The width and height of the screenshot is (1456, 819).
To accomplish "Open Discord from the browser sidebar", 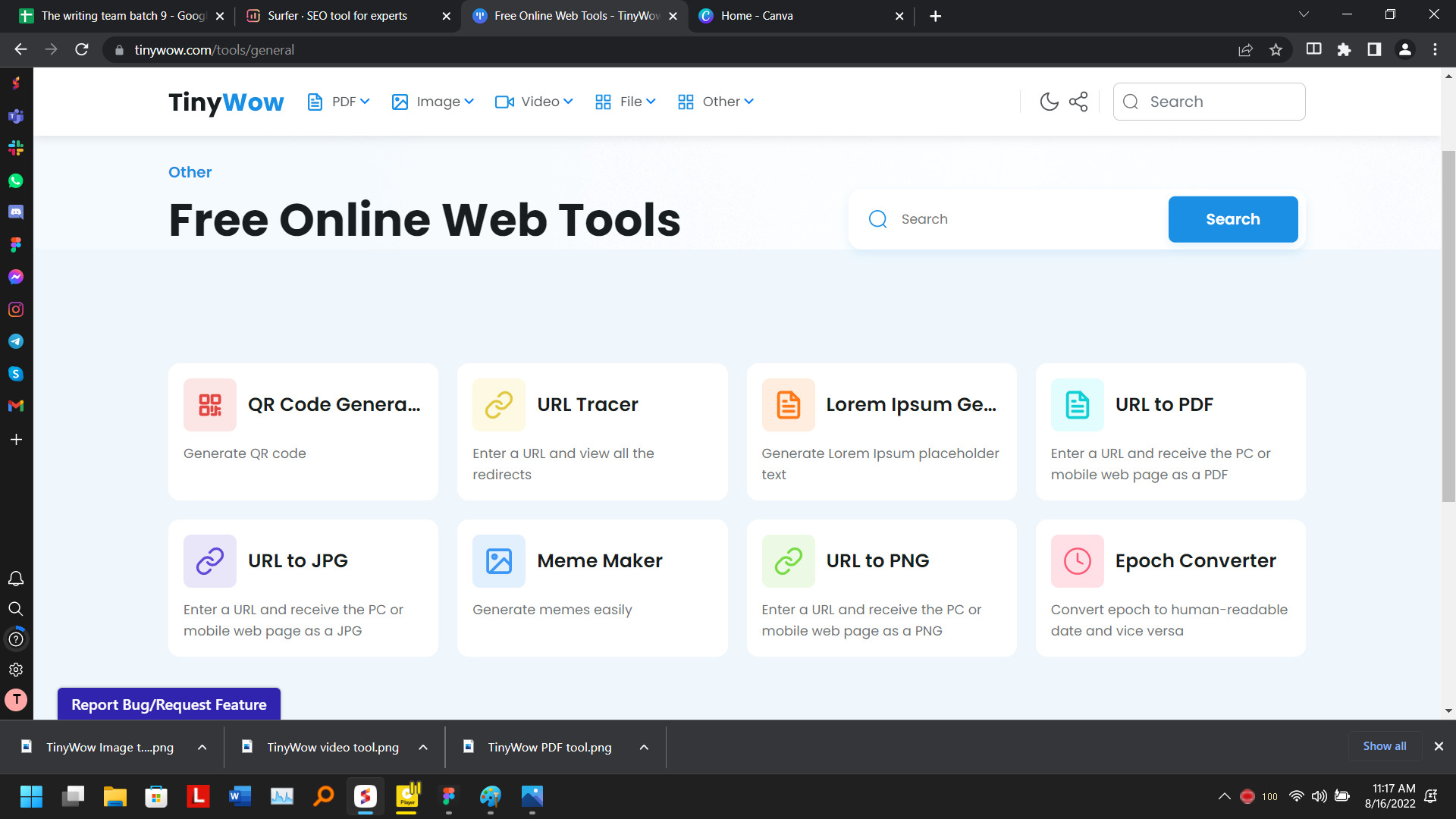I will 16,212.
